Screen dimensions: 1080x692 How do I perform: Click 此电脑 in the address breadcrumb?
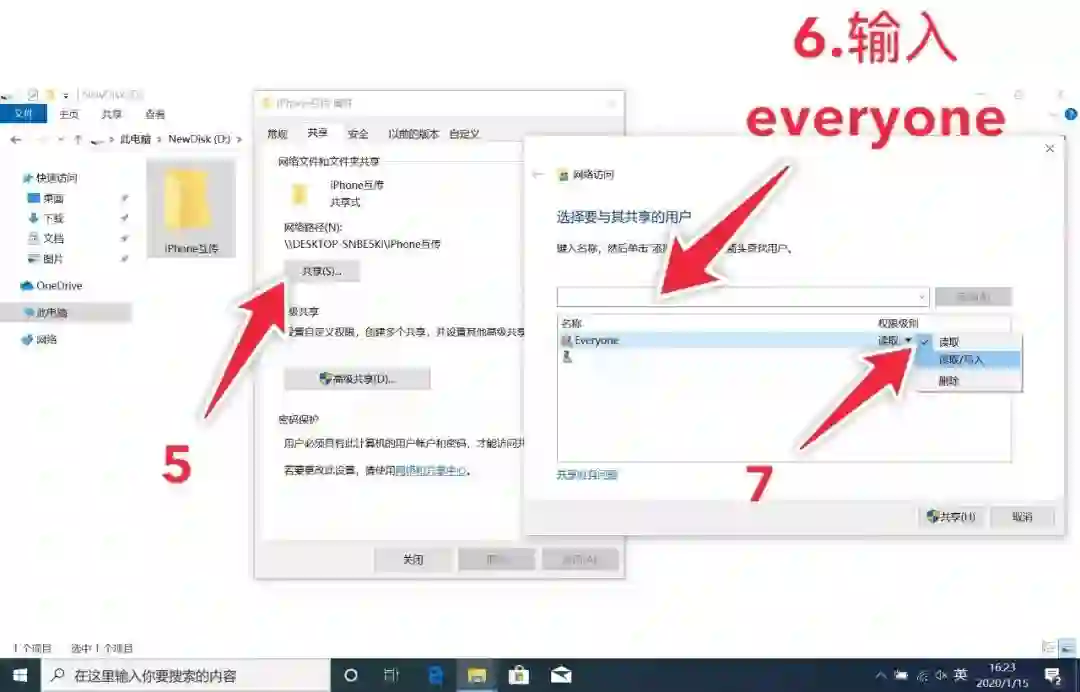pyautogui.click(x=135, y=139)
